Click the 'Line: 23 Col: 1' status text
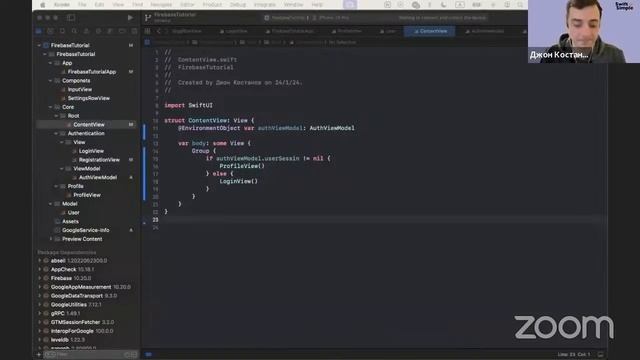The height and width of the screenshot is (360, 640). pos(573,354)
